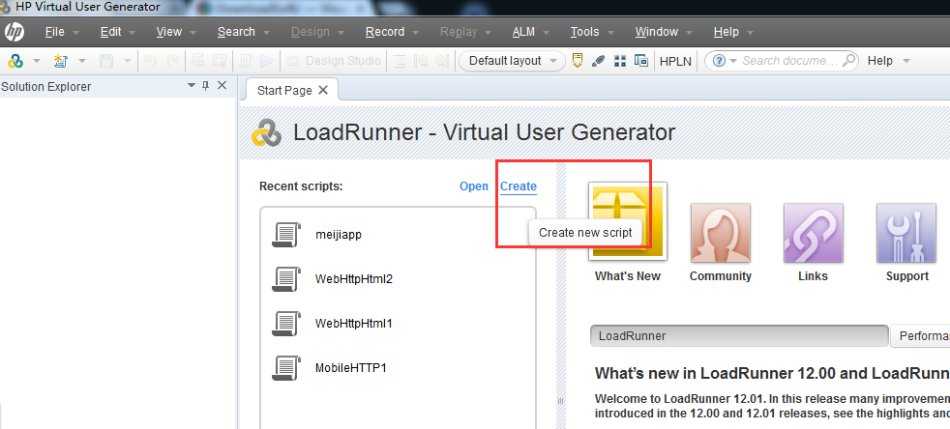Click the What's New label under the tile
This screenshot has width=950, height=429.
[628, 276]
